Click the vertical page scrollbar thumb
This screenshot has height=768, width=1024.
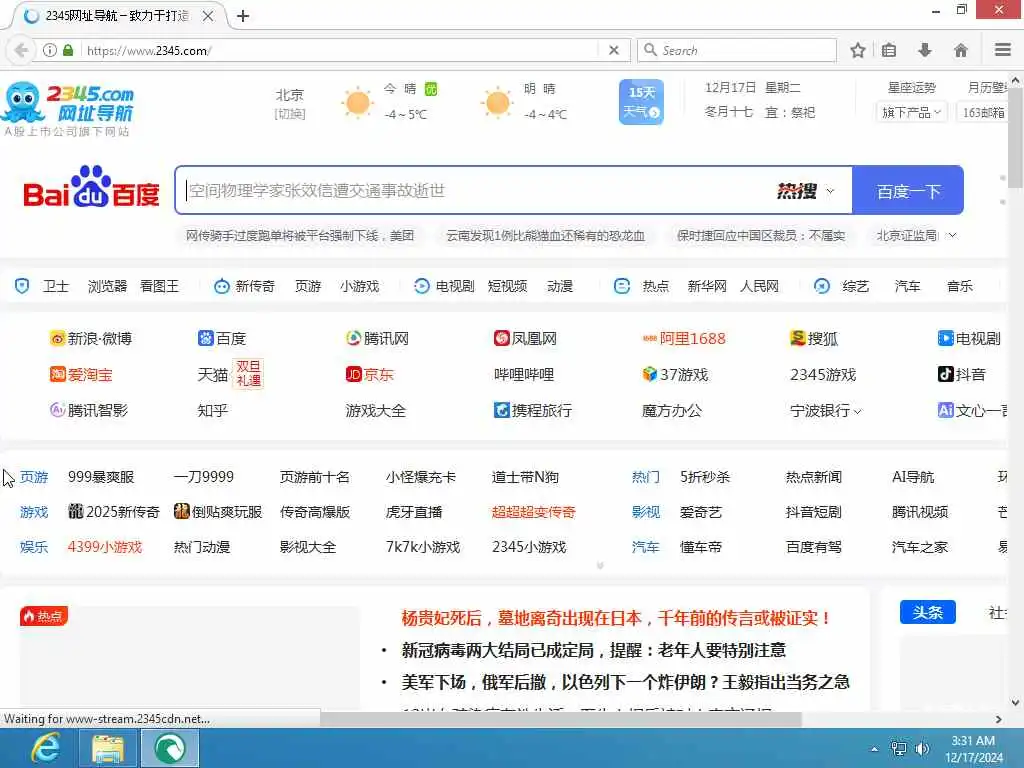[x=1016, y=140]
